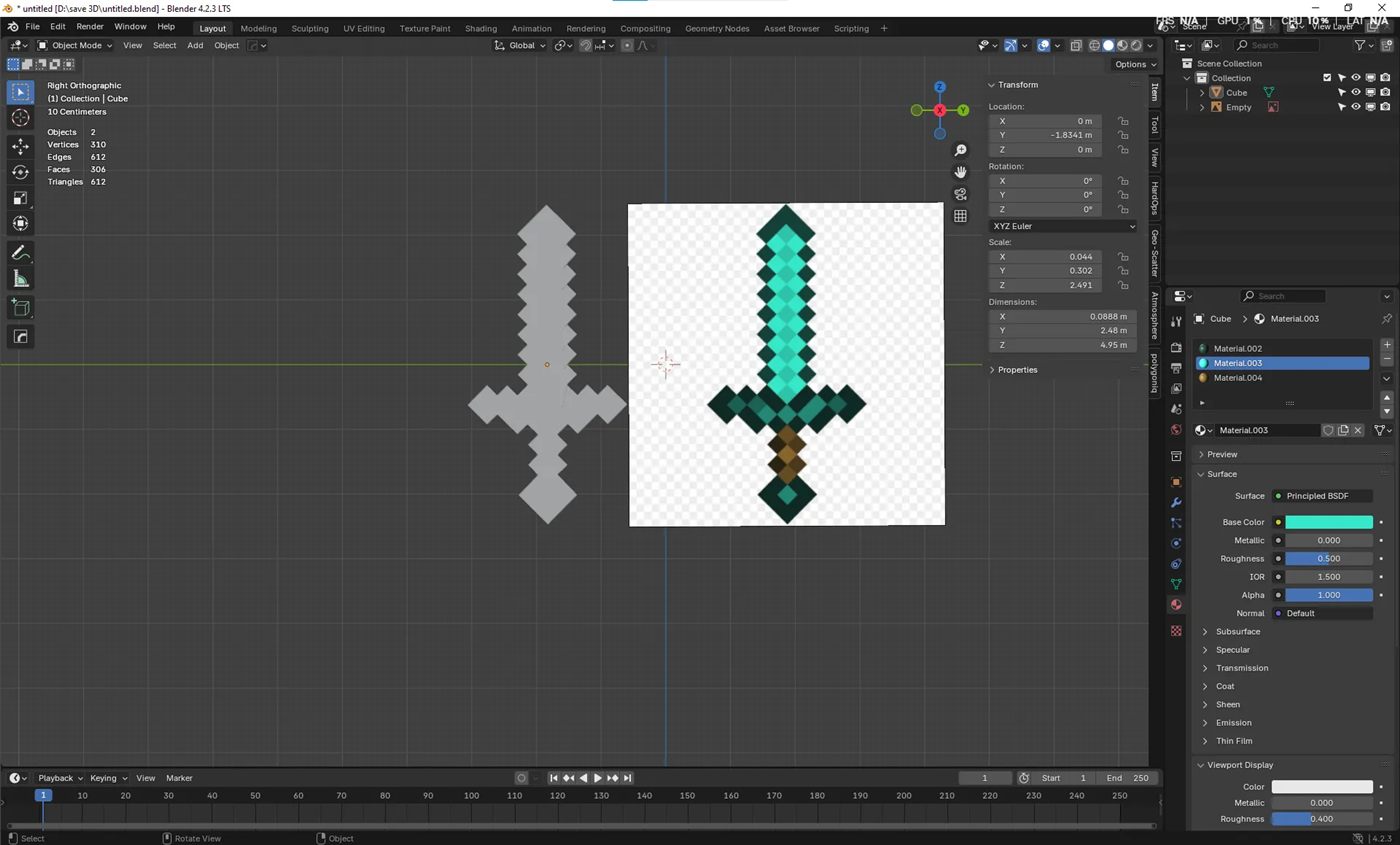Open the Object Data mesh properties tab

pos(1176,584)
